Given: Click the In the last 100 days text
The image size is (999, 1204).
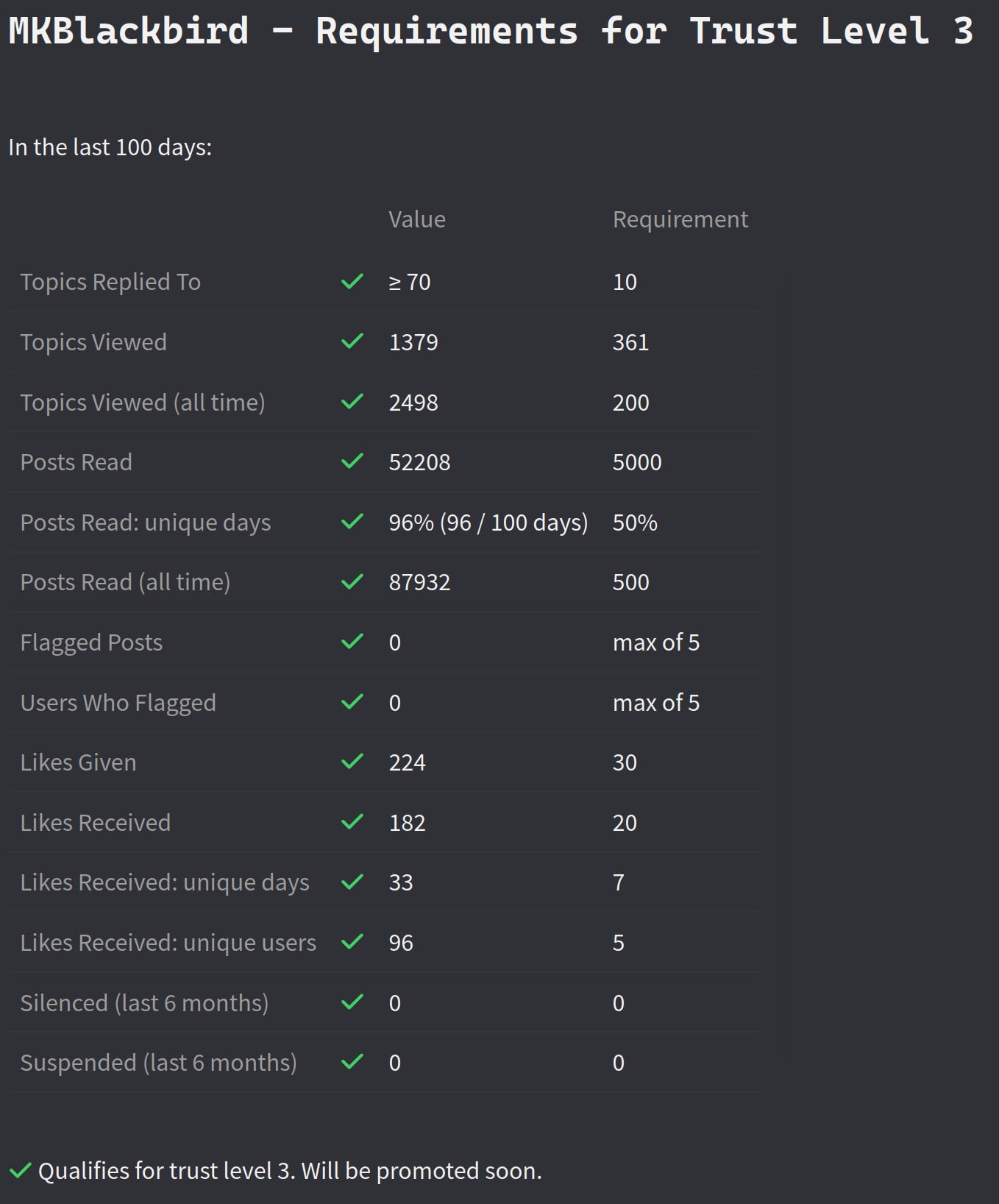Looking at the screenshot, I should tap(110, 147).
